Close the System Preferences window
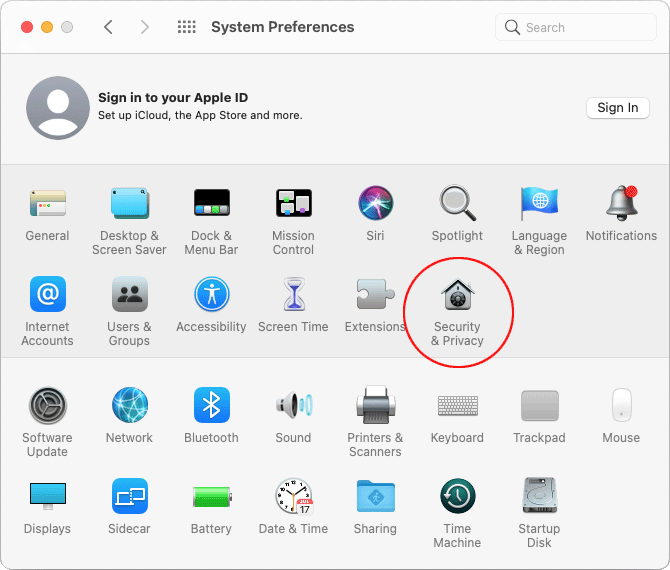 pos(27,27)
